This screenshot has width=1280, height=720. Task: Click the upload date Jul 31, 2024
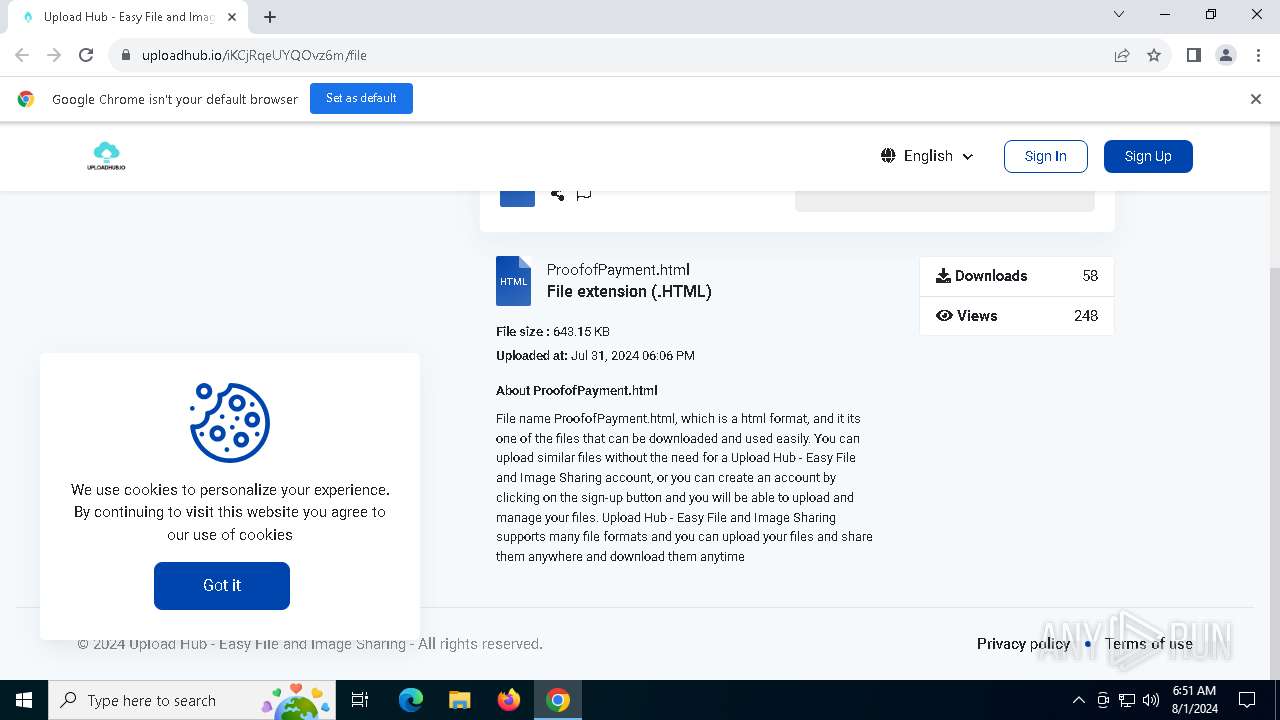pyautogui.click(x=633, y=356)
